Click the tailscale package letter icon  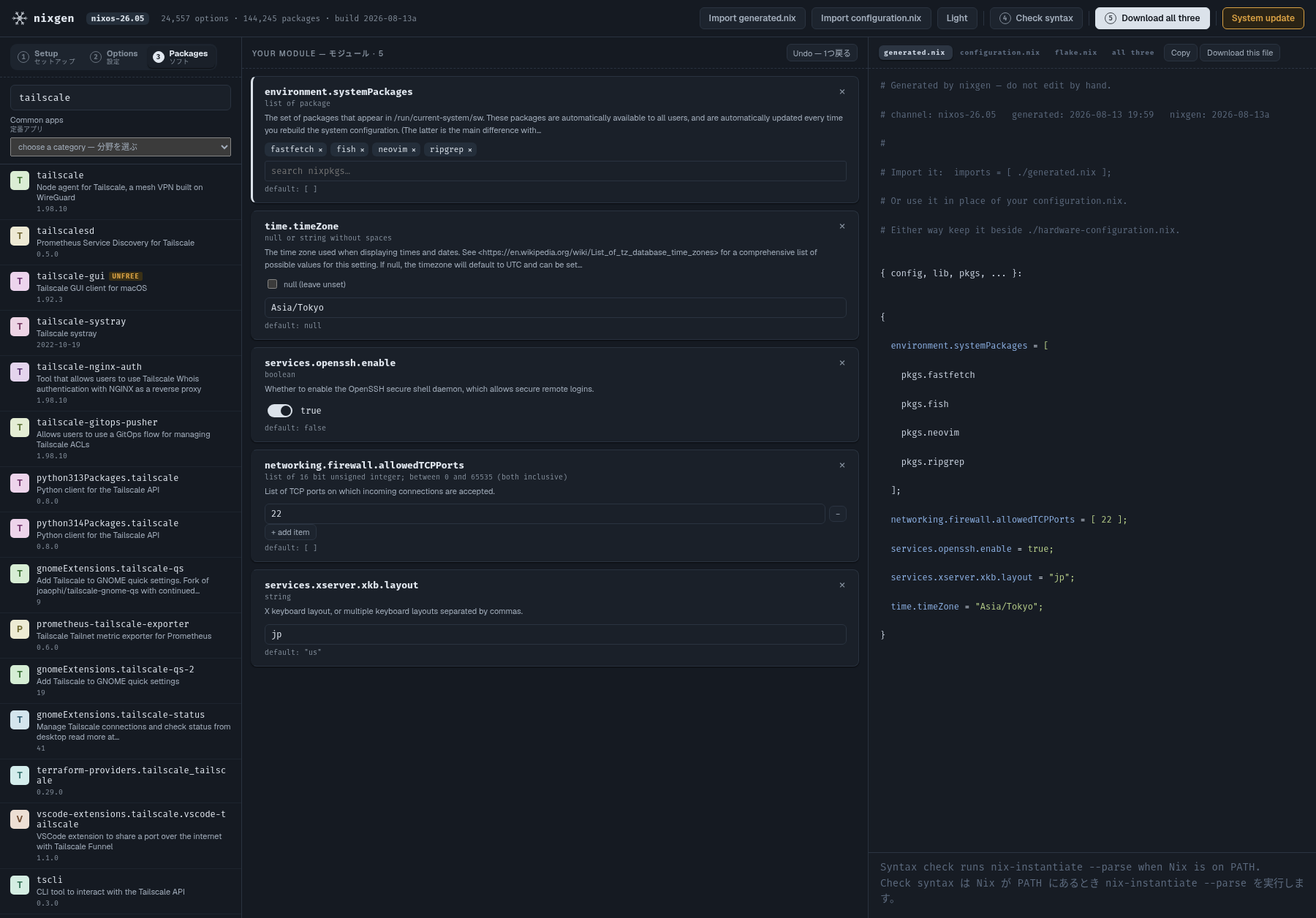pos(20,181)
